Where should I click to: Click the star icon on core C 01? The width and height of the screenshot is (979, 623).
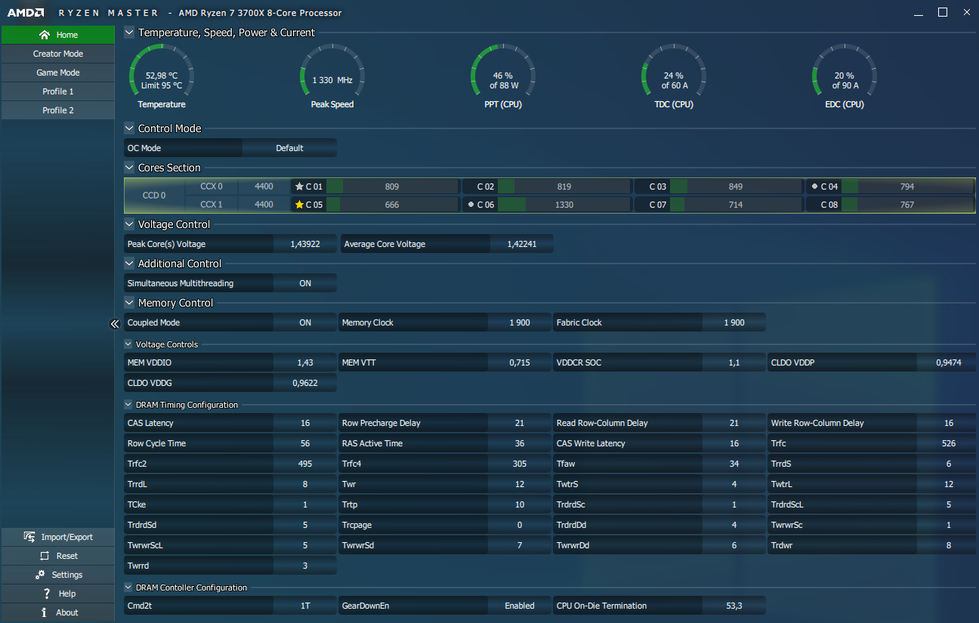point(299,187)
